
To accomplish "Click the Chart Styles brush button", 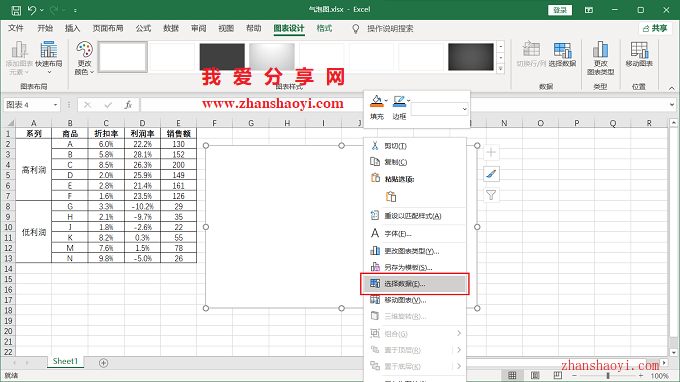I will coord(491,174).
